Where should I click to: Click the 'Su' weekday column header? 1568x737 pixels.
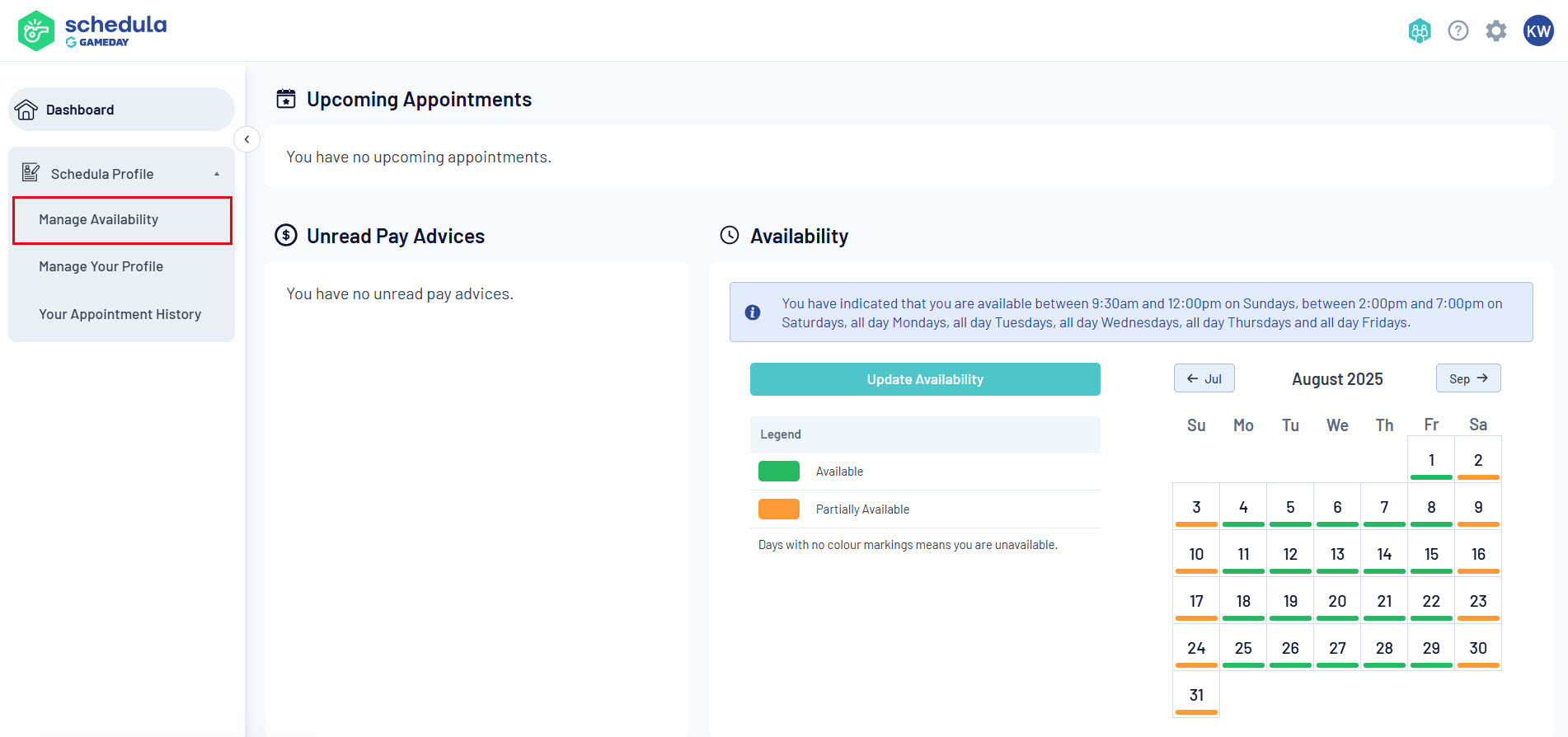coord(1196,425)
